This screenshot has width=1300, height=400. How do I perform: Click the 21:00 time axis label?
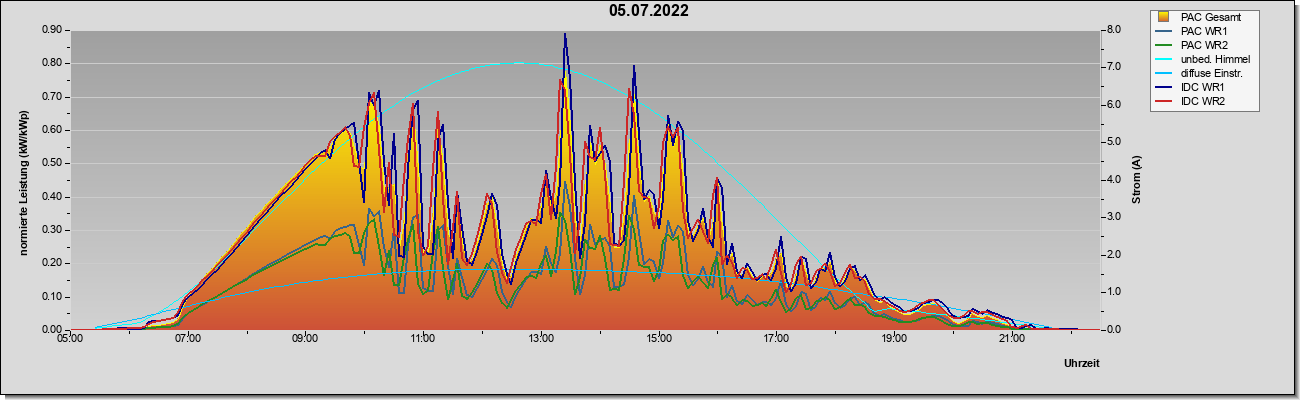[1012, 339]
